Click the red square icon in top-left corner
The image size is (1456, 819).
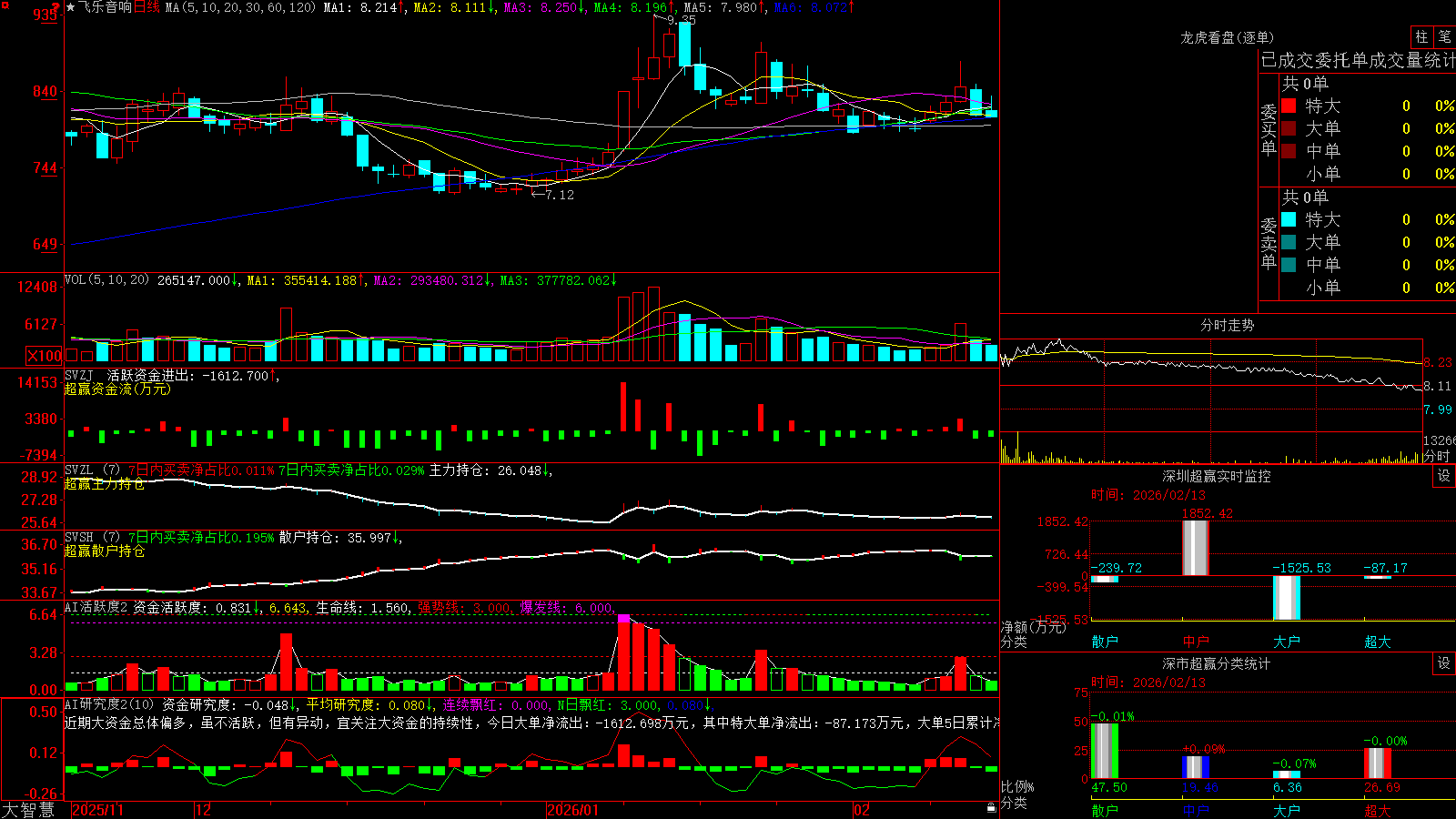tap(5, 5)
